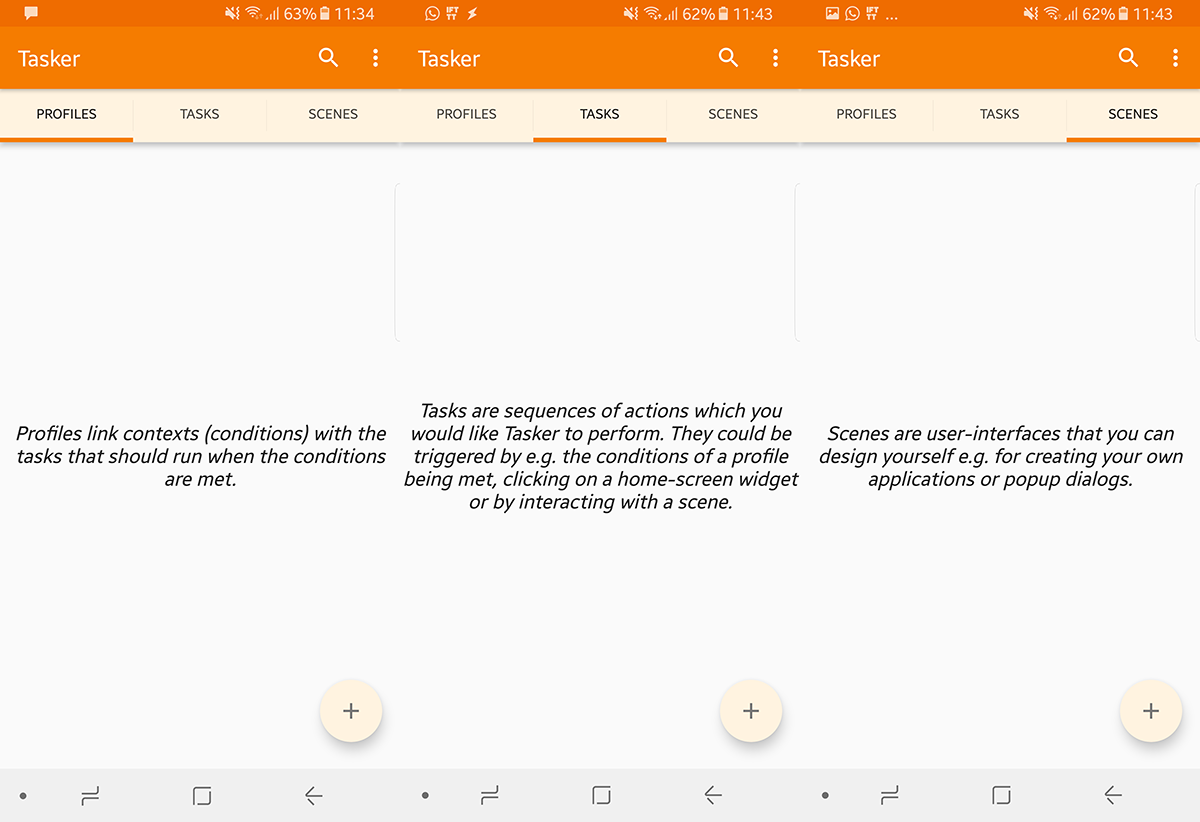
Task: Select the highlighted TASKS tab
Action: pyautogui.click(x=600, y=114)
